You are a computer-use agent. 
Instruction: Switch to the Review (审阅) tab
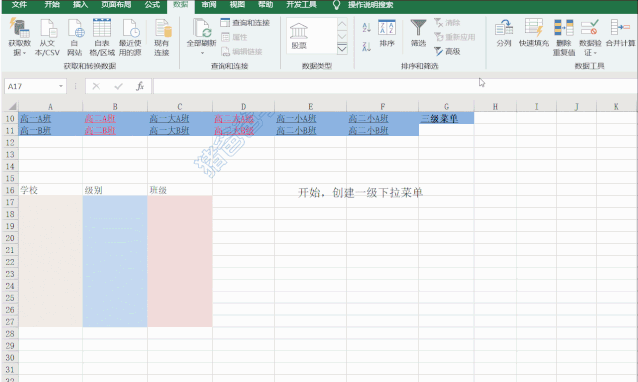pos(209,5)
